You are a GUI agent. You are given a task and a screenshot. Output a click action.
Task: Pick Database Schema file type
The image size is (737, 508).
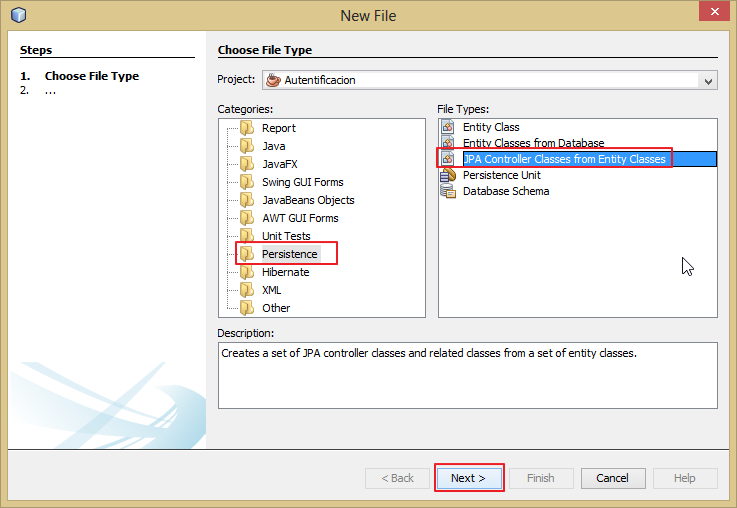coord(506,191)
